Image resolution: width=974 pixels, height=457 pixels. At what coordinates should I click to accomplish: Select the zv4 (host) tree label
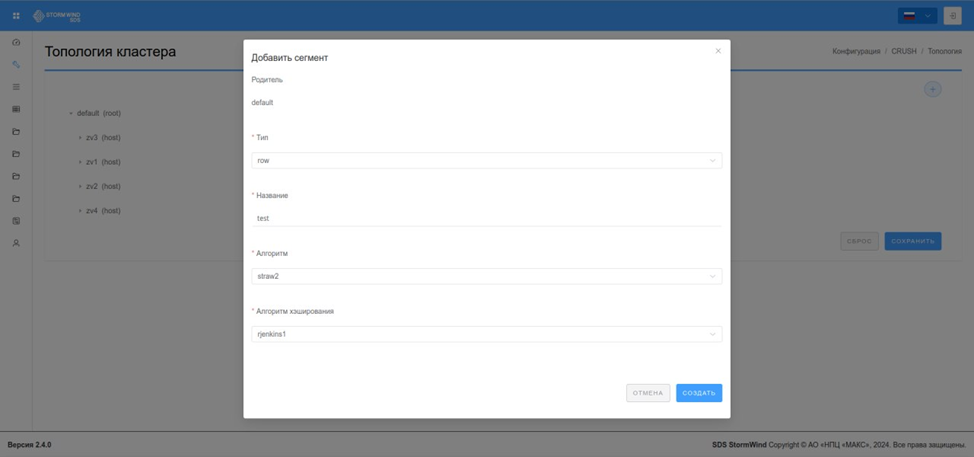click(x=103, y=211)
